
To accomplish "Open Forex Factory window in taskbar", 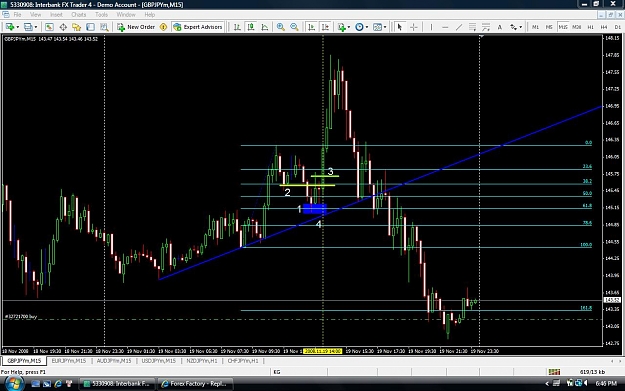I will 195,384.
